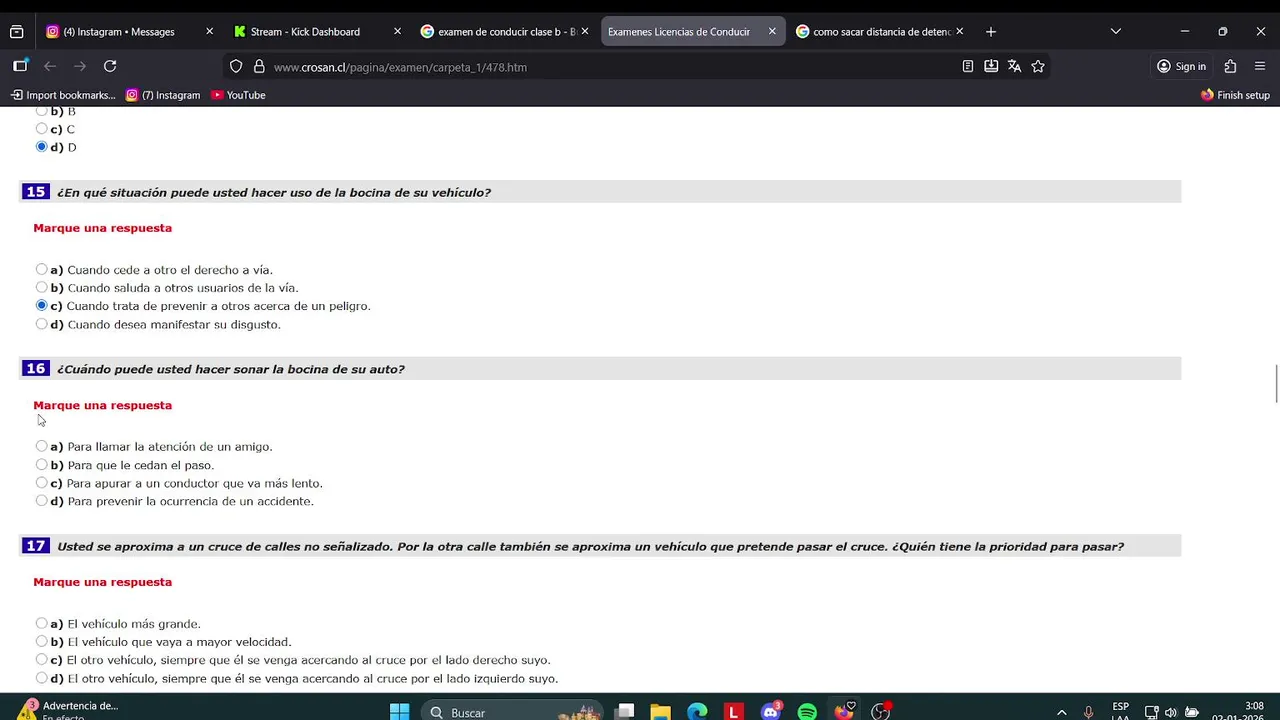Click the translate page icon
Image resolution: width=1280 pixels, height=720 pixels.
tap(1014, 66)
